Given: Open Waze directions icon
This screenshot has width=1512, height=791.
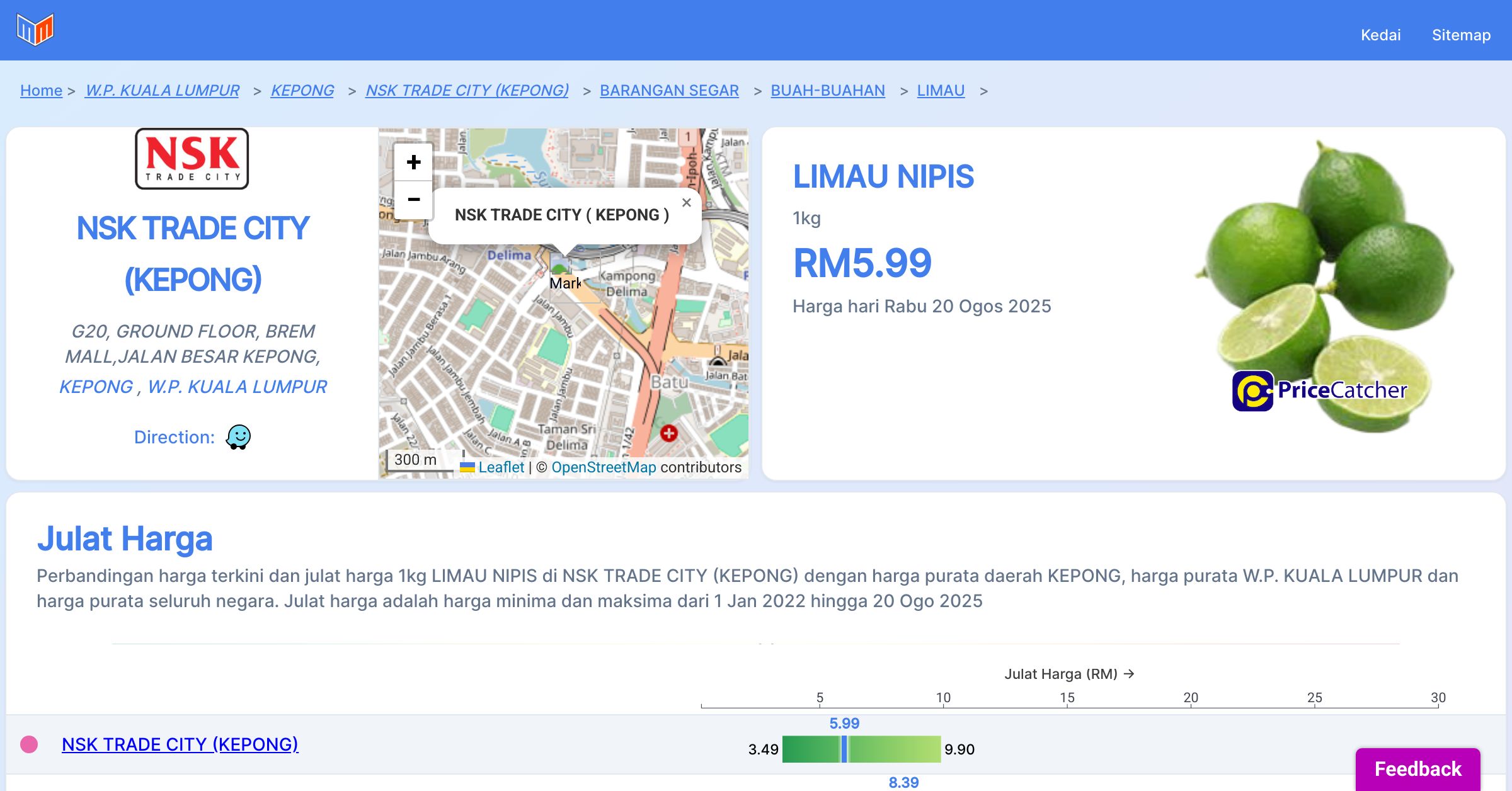Looking at the screenshot, I should point(239,437).
